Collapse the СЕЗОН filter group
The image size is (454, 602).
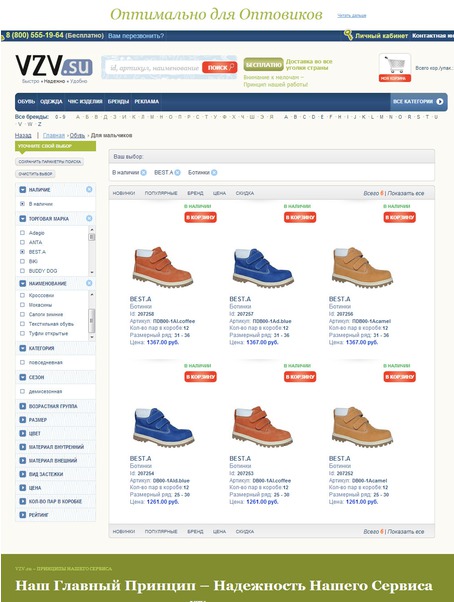23,377
